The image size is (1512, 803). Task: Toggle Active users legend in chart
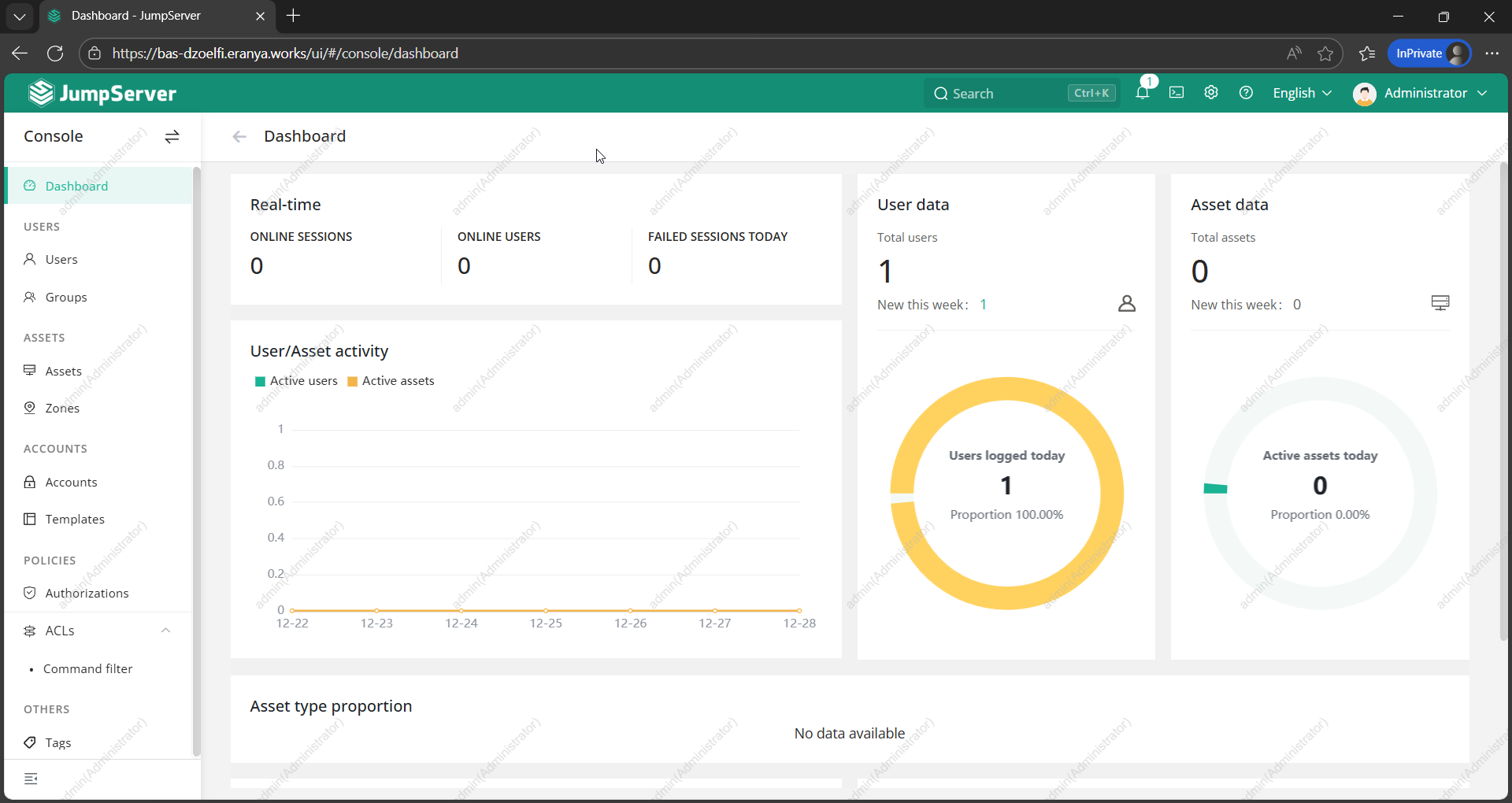tap(296, 381)
